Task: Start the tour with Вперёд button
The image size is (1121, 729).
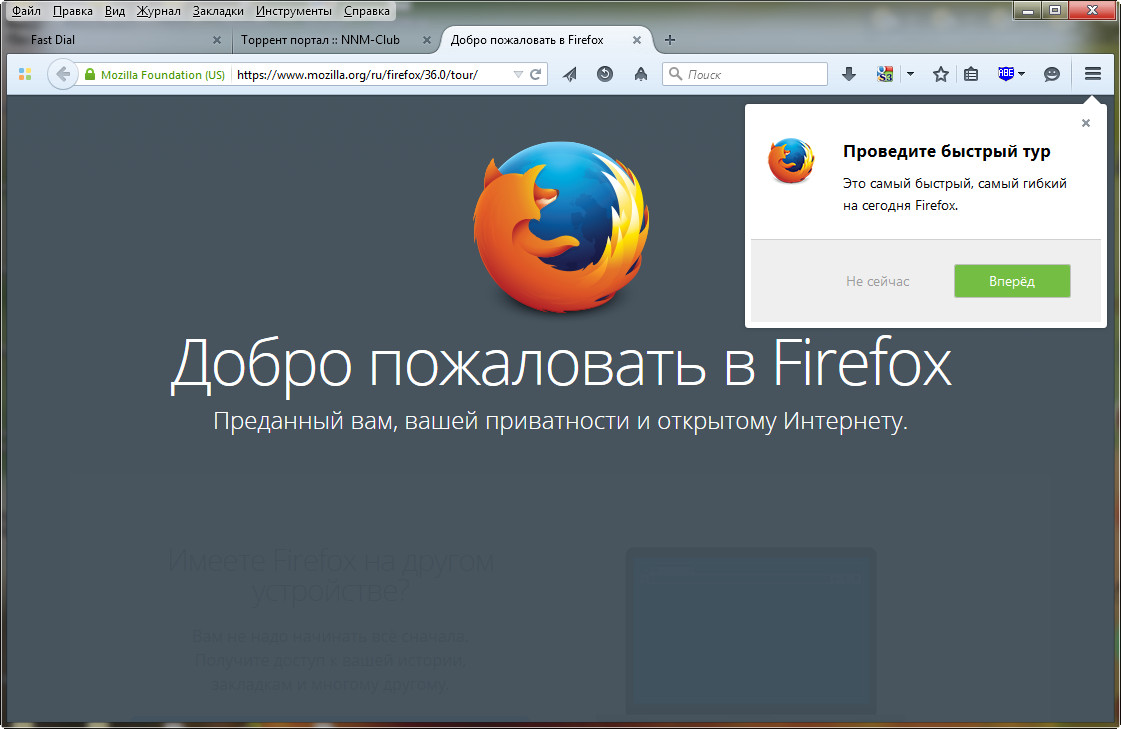Action: click(1012, 281)
